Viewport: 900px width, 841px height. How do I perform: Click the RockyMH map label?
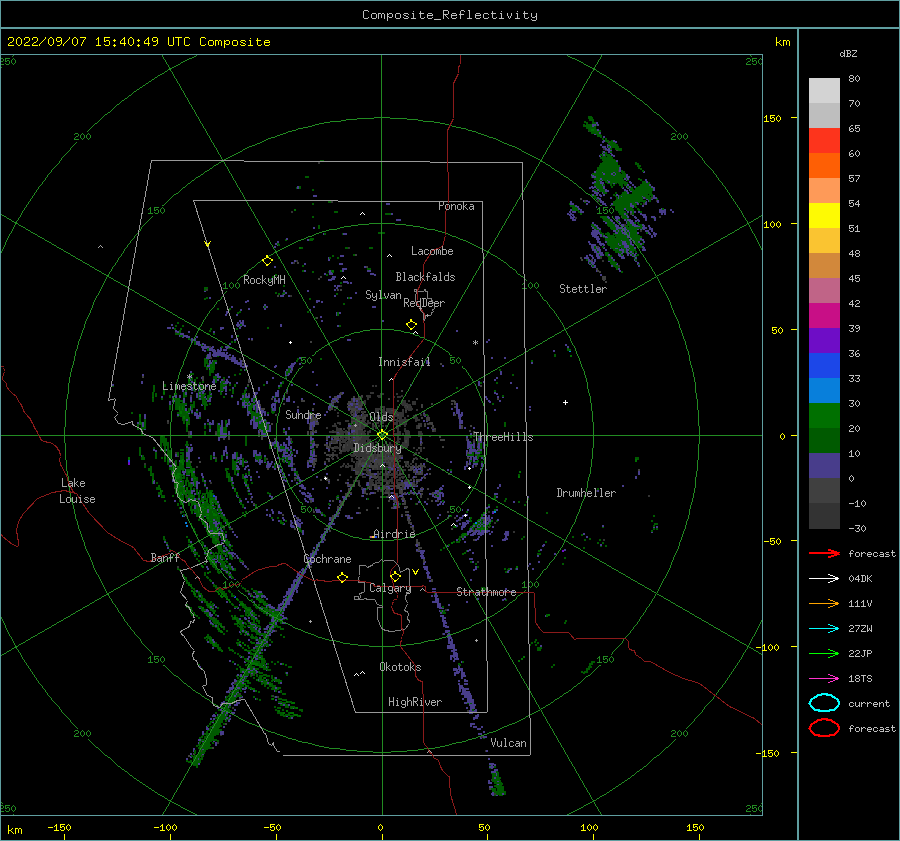pos(264,280)
